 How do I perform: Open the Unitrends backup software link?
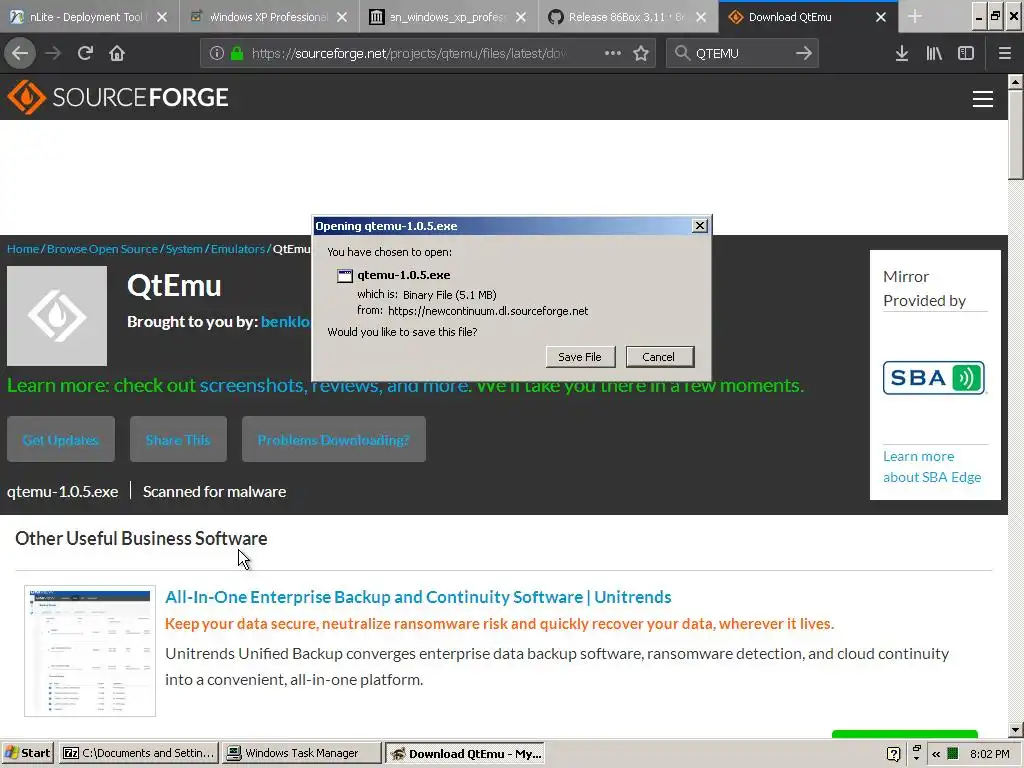(x=418, y=596)
